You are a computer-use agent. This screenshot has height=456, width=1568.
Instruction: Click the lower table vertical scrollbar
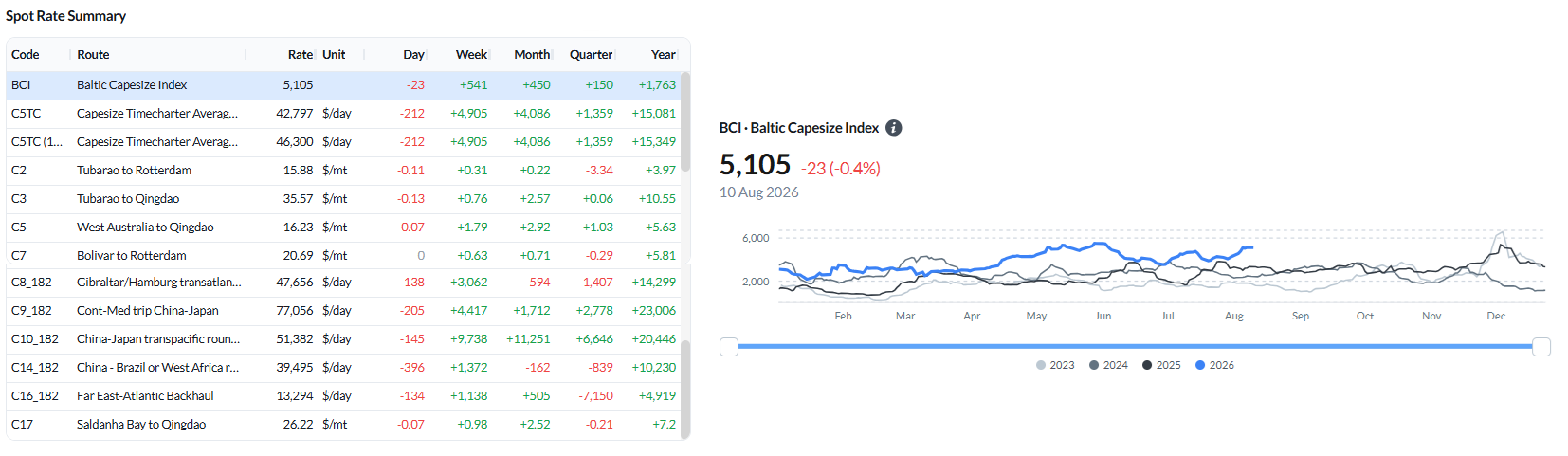click(685, 390)
